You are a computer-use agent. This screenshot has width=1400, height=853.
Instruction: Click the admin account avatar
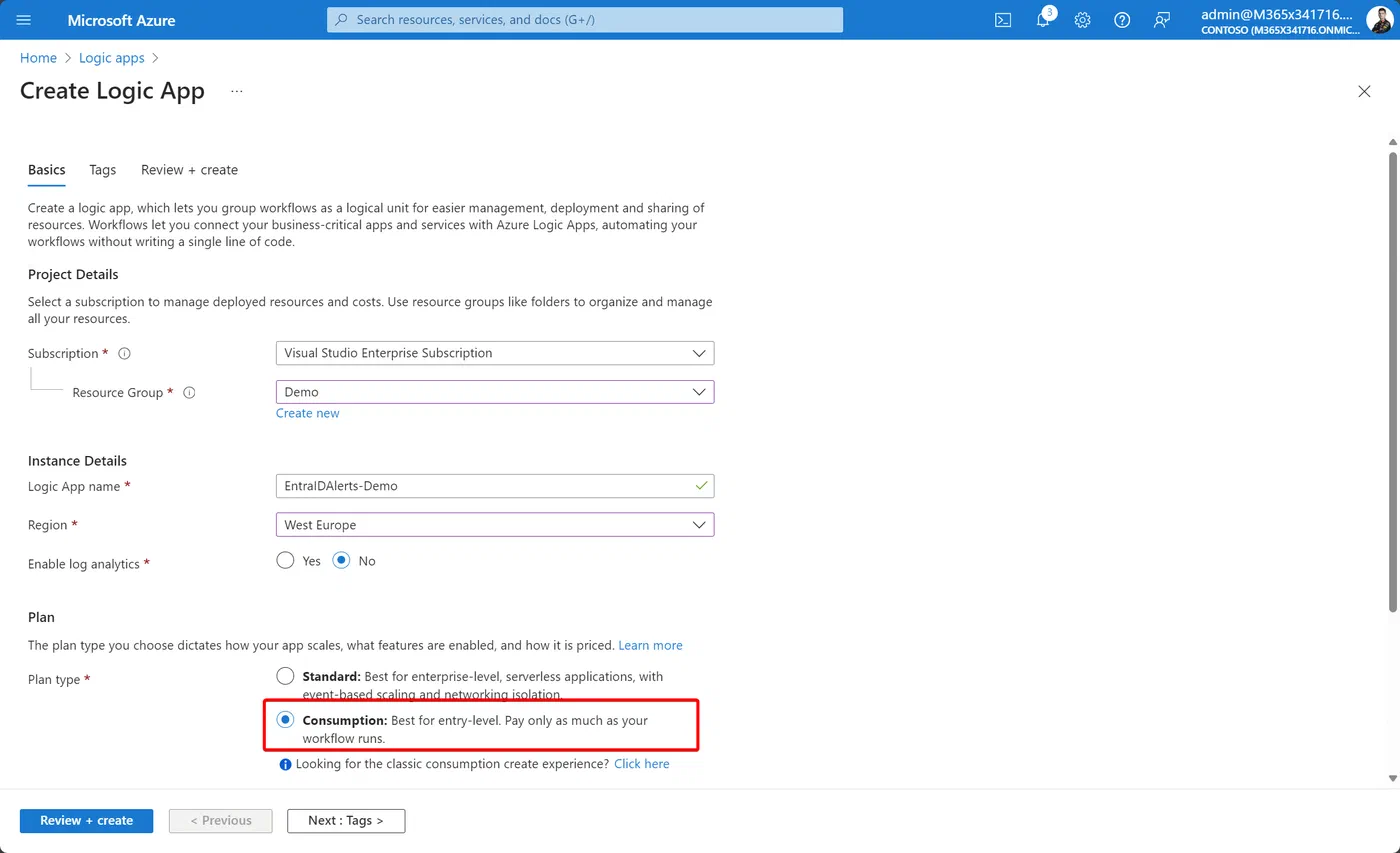(x=1379, y=20)
